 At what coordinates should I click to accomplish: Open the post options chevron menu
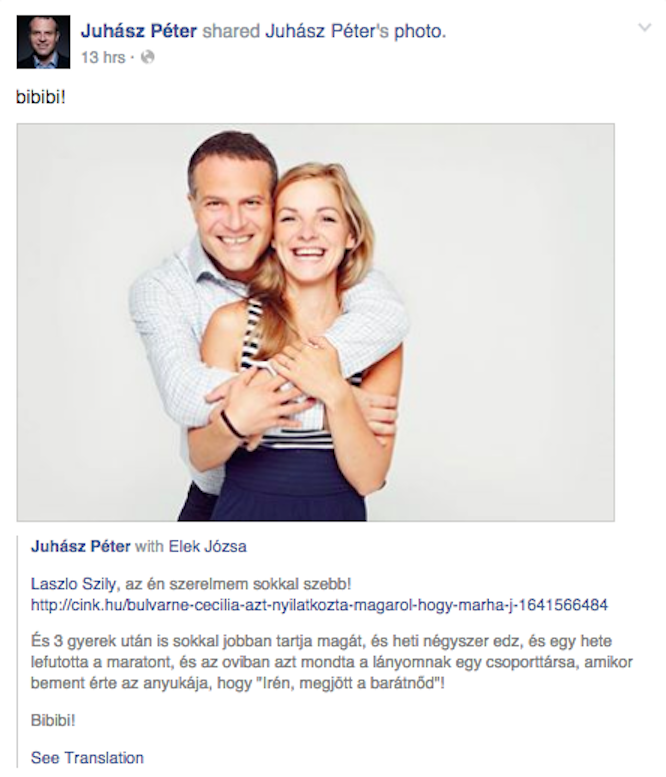click(x=645, y=28)
